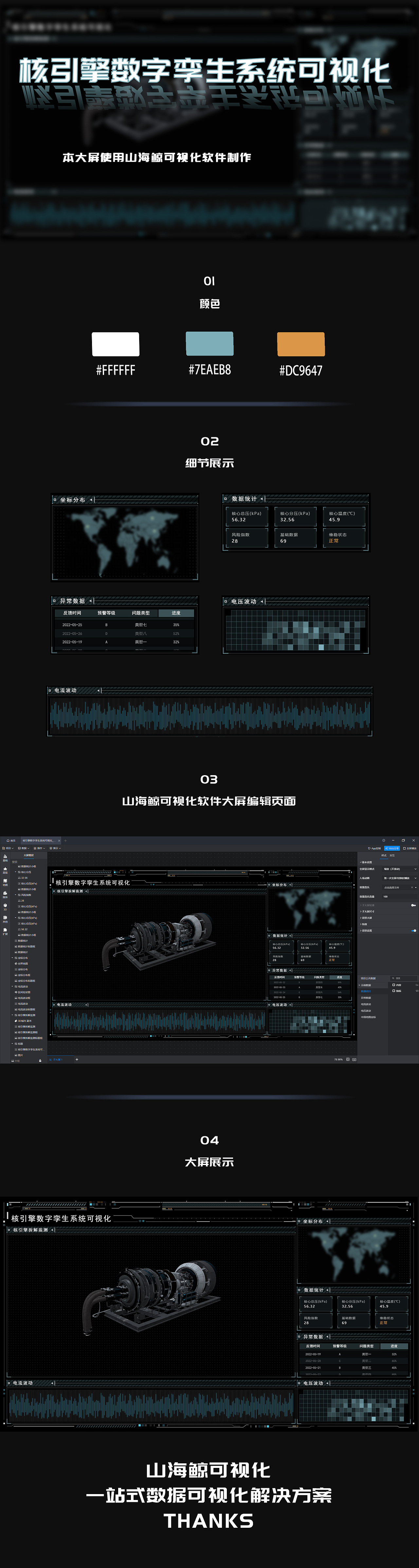The width and height of the screenshot is (419, 1568).
Task: Select the white #FFFFFF color swatch
Action: 116,344
